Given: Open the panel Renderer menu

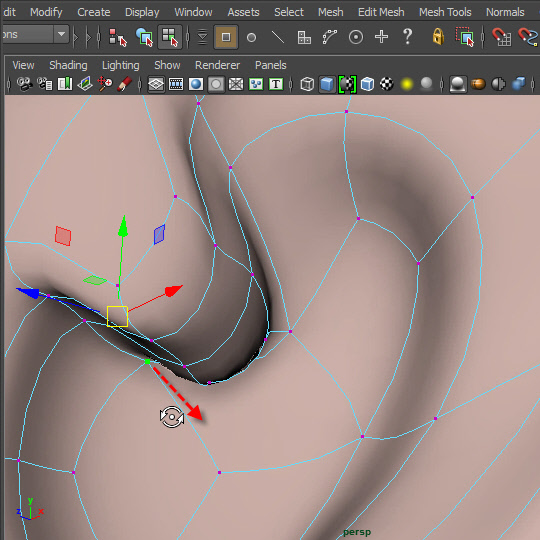Looking at the screenshot, I should pos(217,65).
